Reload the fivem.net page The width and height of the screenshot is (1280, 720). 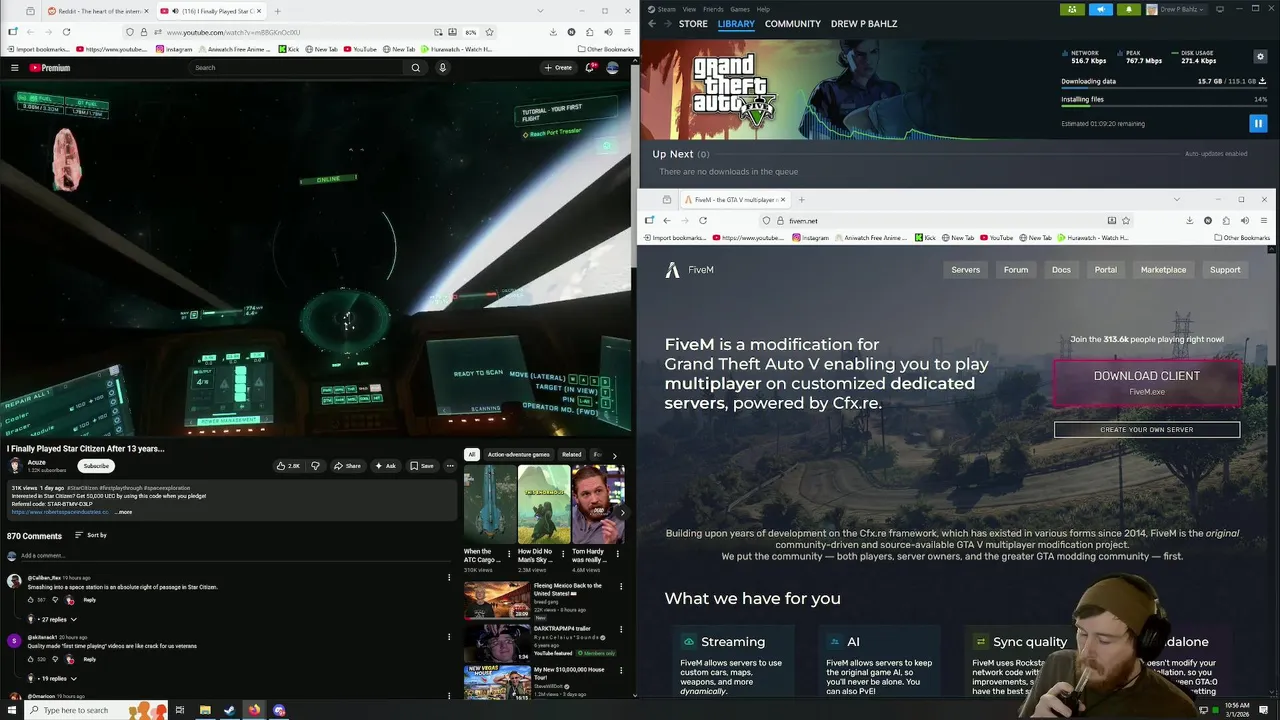(x=703, y=220)
